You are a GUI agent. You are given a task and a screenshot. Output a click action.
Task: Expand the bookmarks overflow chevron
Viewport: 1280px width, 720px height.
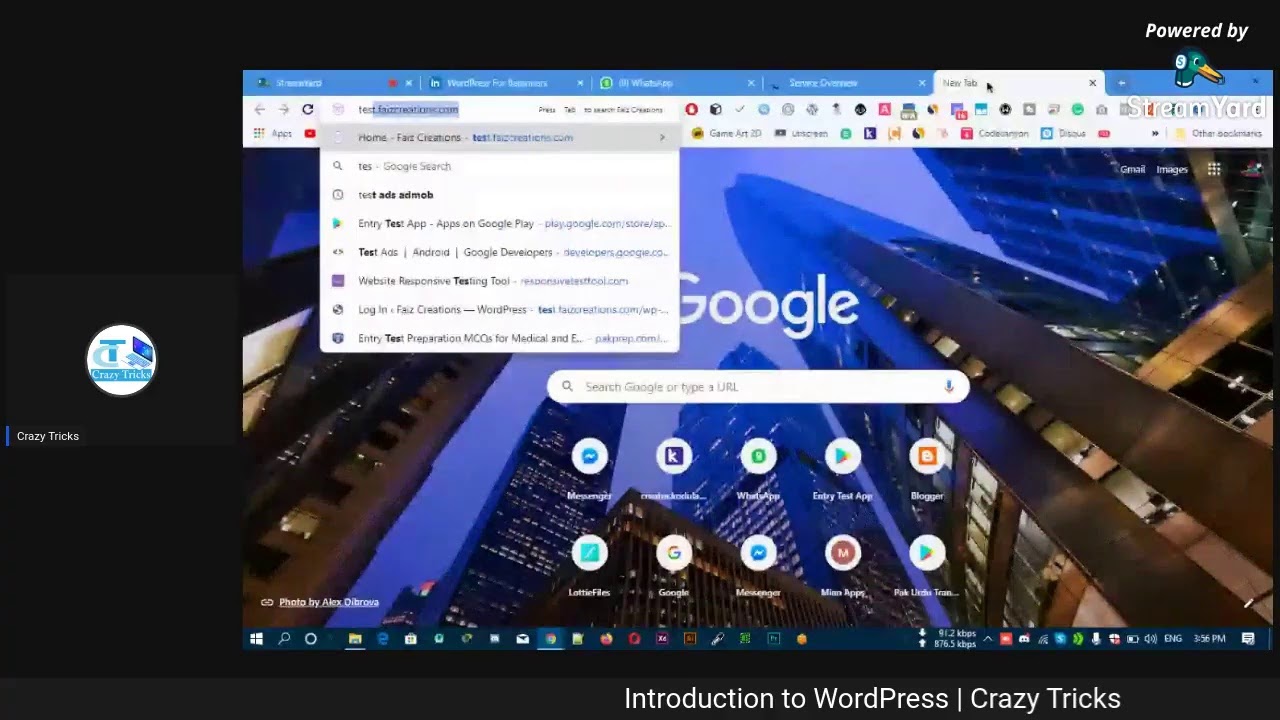1155,134
